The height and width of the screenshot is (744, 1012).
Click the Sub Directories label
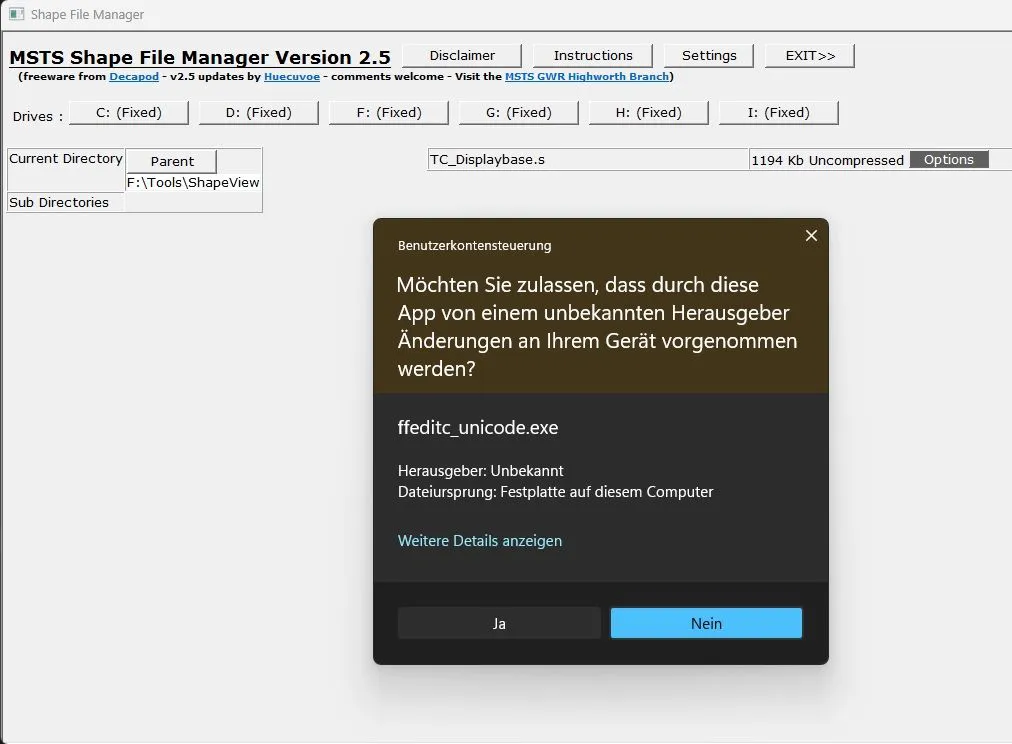pos(59,203)
